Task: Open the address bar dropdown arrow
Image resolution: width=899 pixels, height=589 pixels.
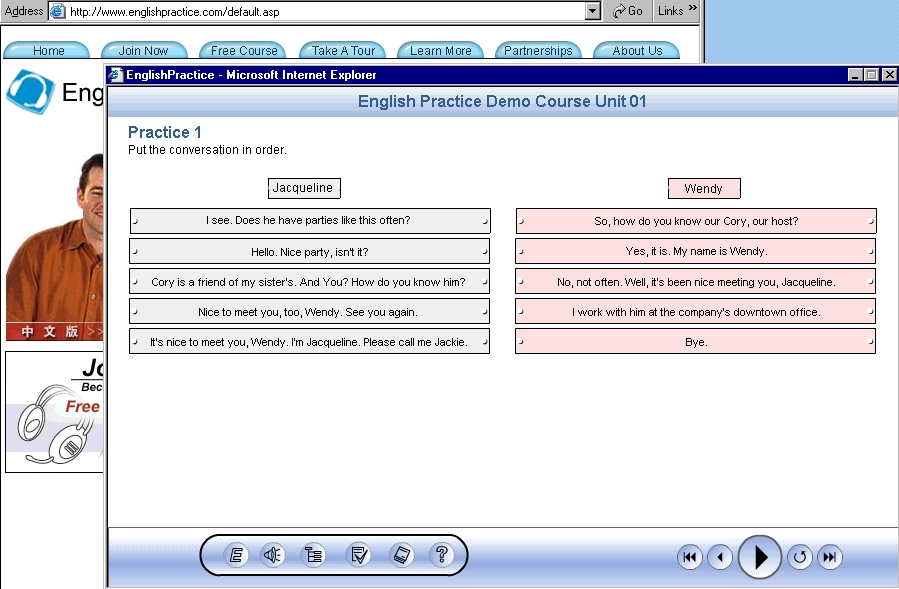Action: coord(593,11)
